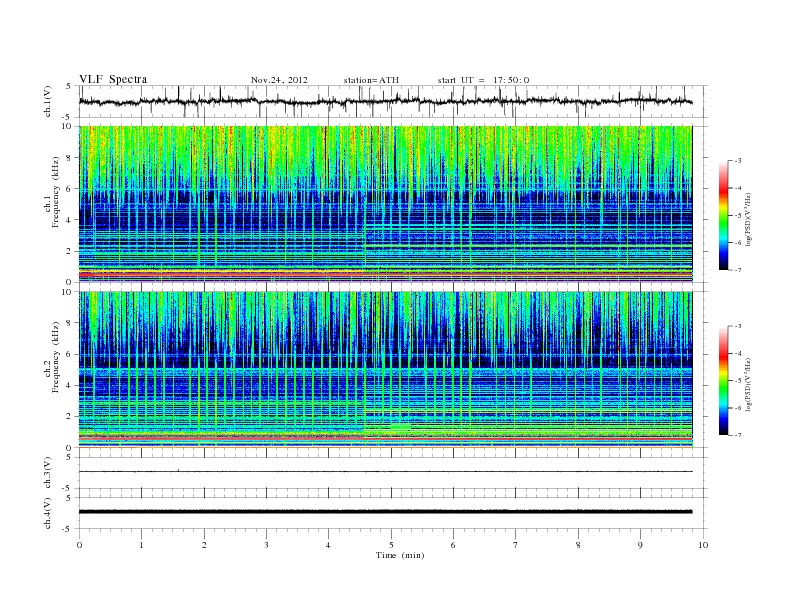This screenshot has width=792, height=612.
Task: Click the "-3" label on ch.1 colorbar
Action: click(x=738, y=161)
